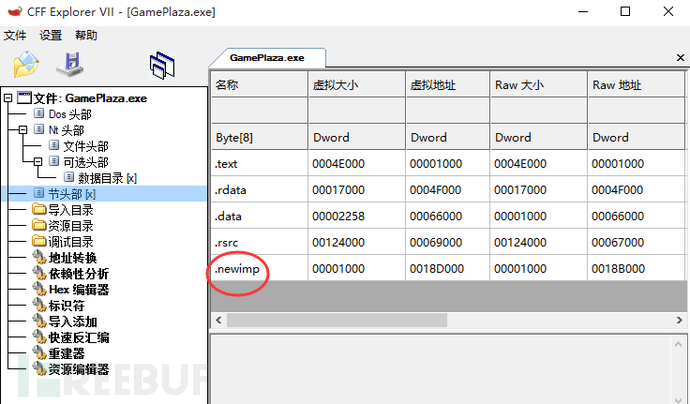Open the Hex 编辑器 tool

coord(79,289)
